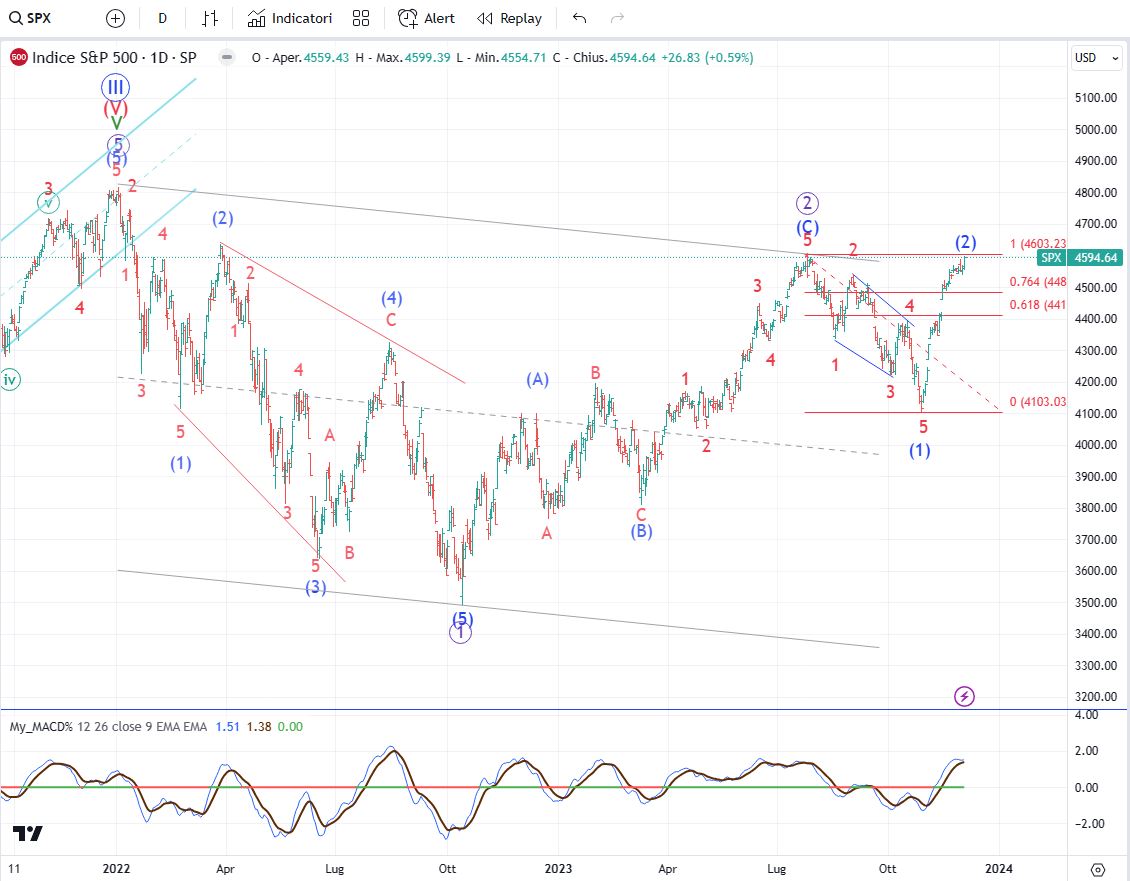Click the MACD signal value 1.38
The height and width of the screenshot is (881, 1130).
pos(259,727)
